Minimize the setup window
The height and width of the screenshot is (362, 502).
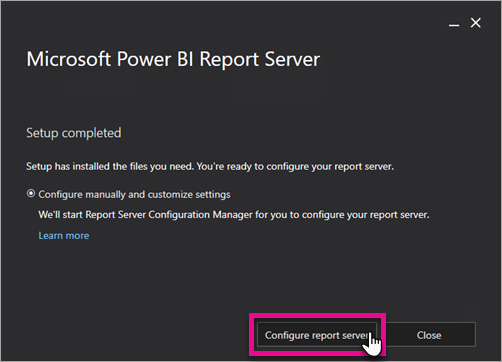click(454, 25)
